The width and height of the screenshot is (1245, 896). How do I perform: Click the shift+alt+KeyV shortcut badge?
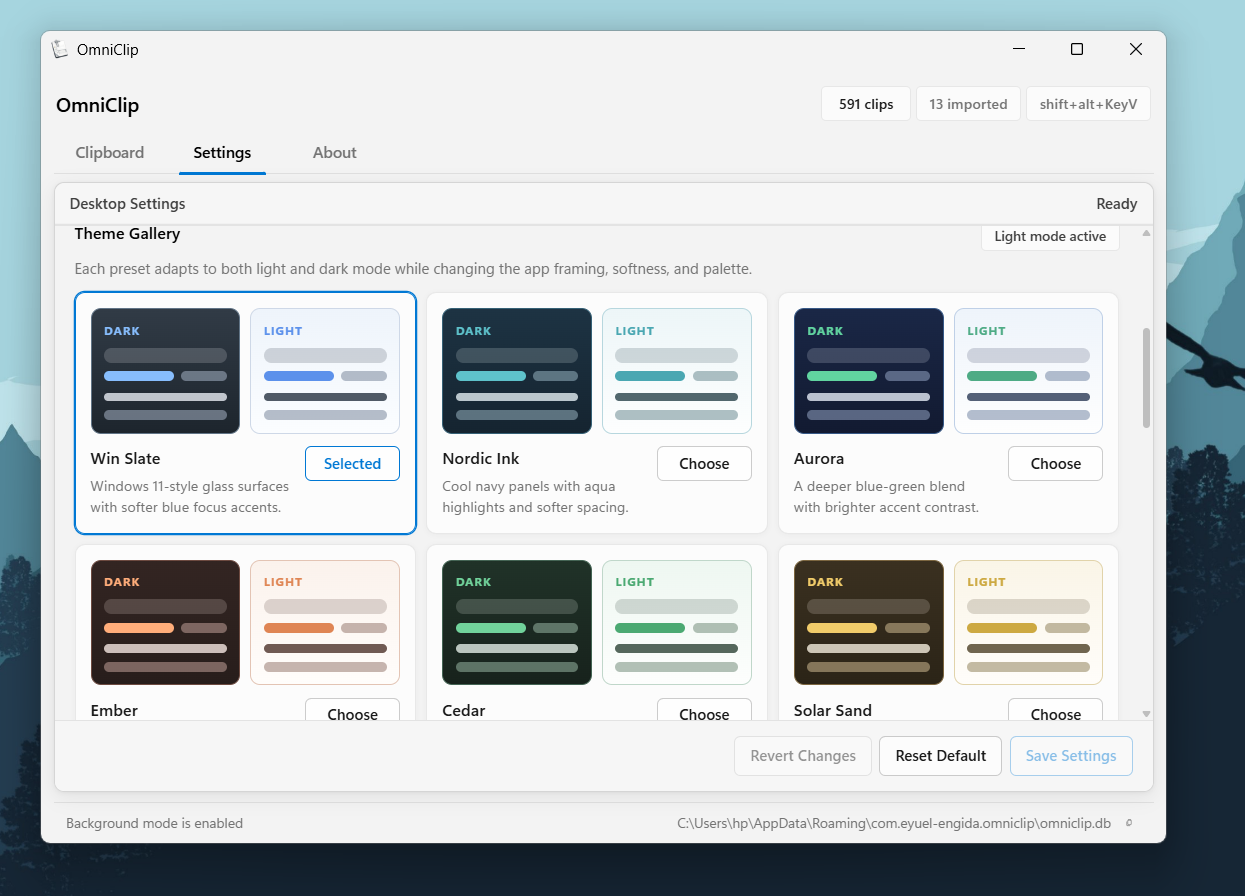click(x=1088, y=104)
